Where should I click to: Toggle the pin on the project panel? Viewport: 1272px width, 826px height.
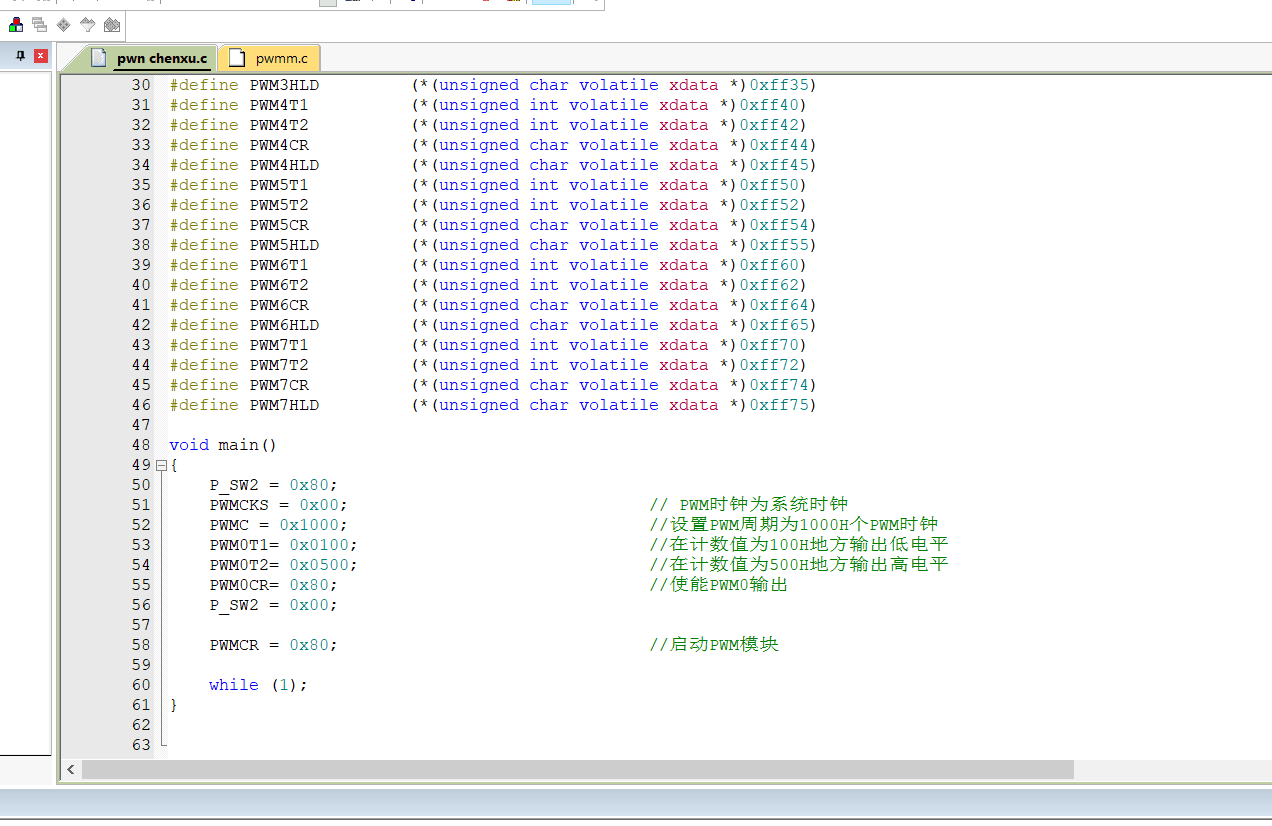coord(20,56)
